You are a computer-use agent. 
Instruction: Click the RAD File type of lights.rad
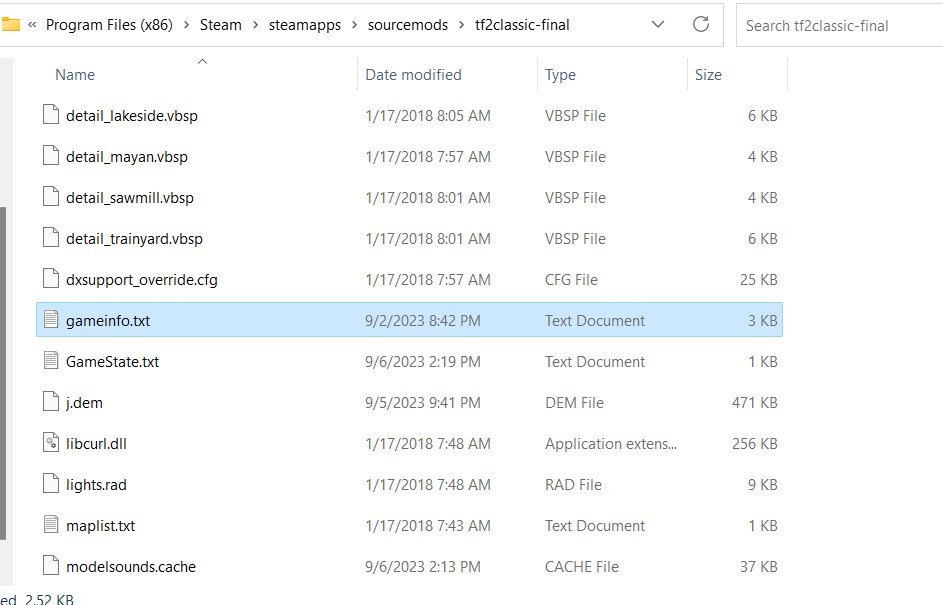(x=573, y=485)
